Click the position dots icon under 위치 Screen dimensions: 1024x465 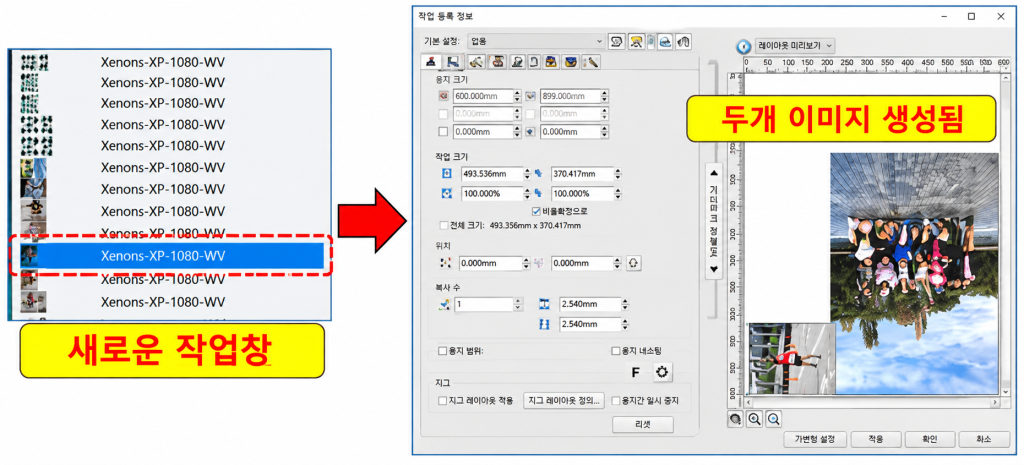[447, 263]
